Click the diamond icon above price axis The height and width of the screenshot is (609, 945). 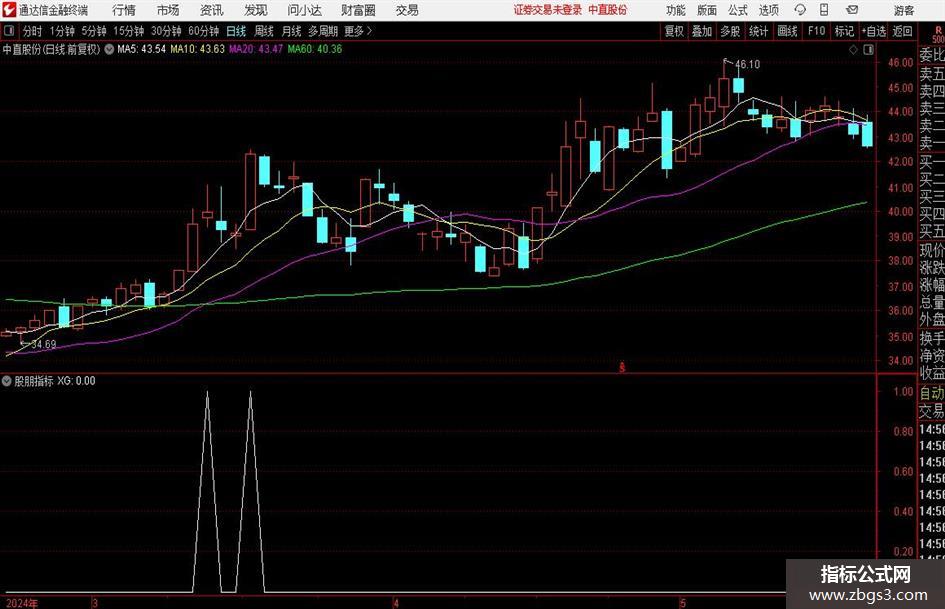pyautogui.click(x=853, y=49)
